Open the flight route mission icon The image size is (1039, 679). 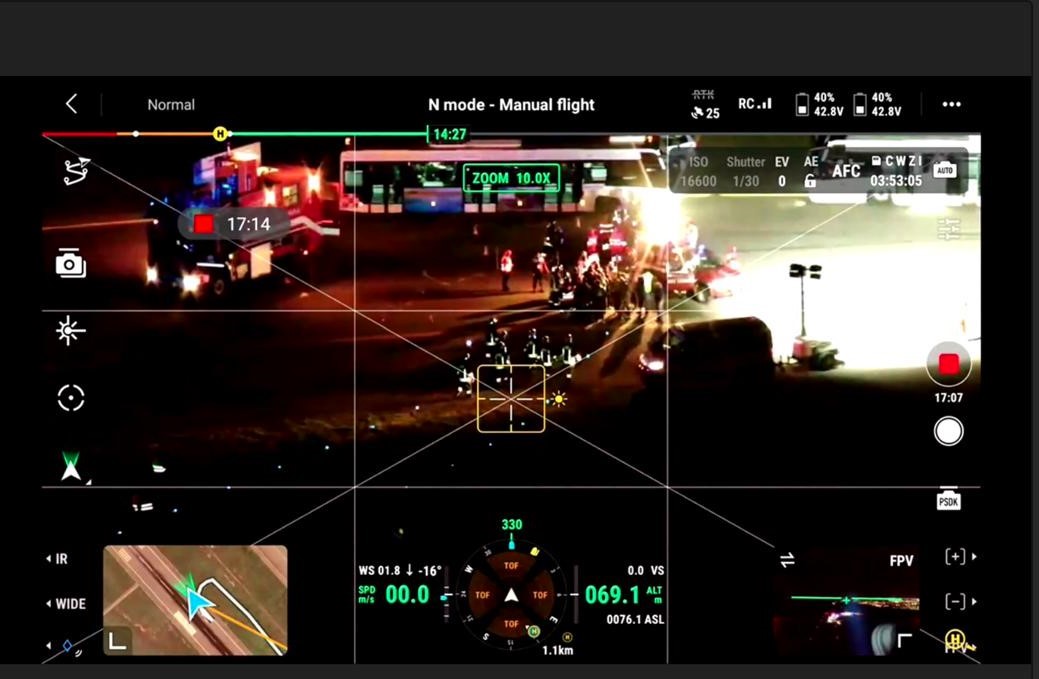pos(76,172)
